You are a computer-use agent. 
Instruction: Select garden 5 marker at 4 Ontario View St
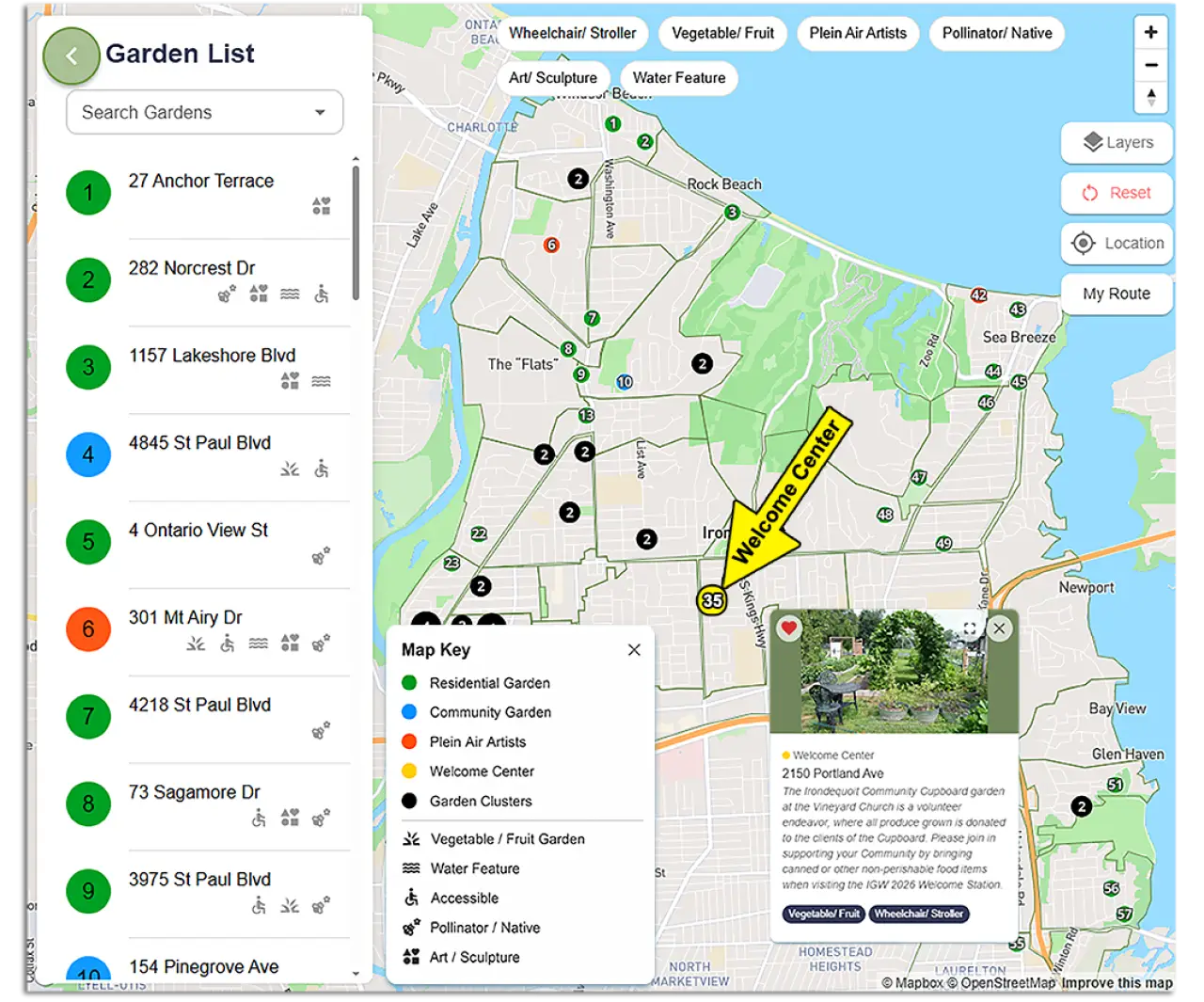tap(88, 542)
